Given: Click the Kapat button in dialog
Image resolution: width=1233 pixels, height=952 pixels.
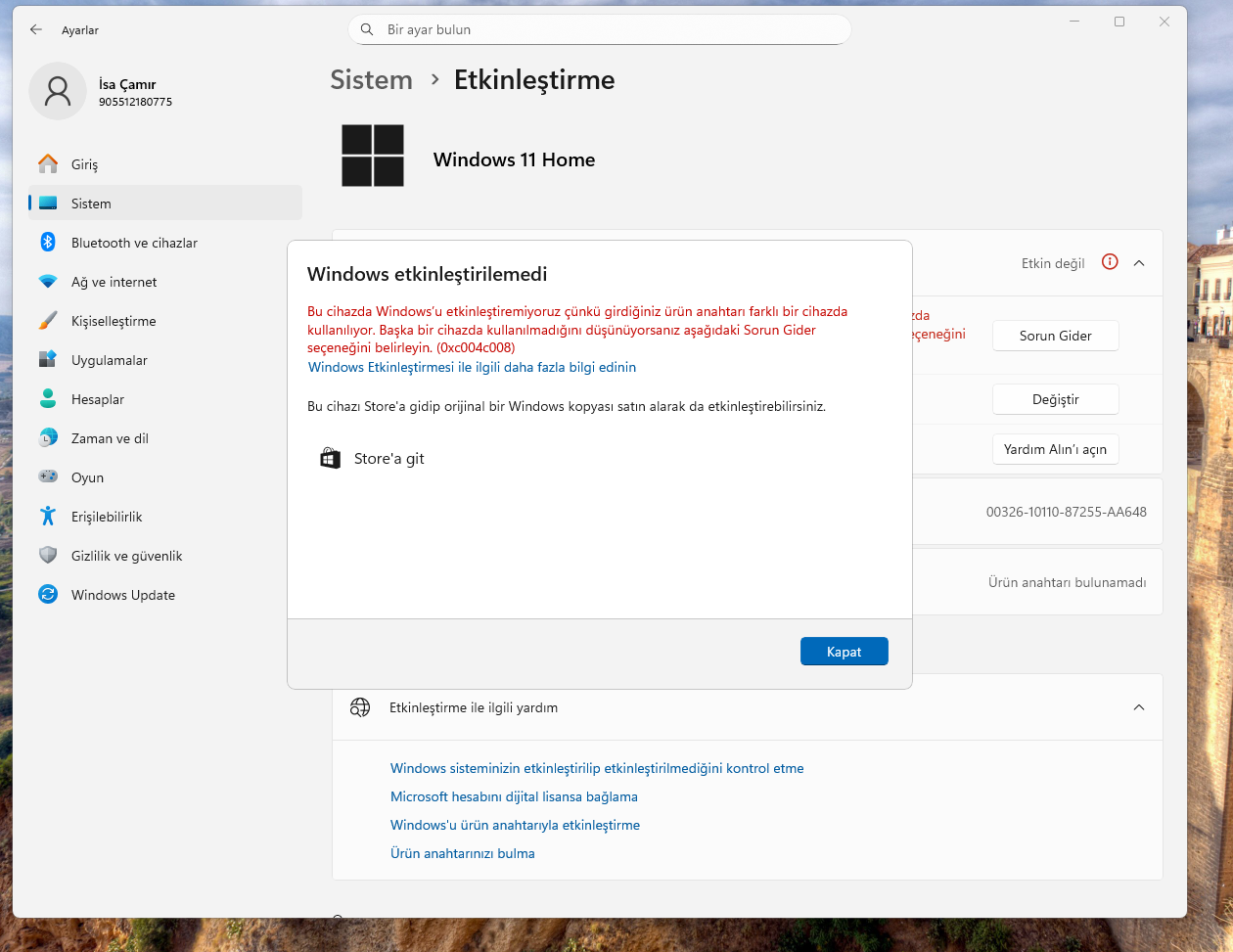Looking at the screenshot, I should (x=844, y=652).
